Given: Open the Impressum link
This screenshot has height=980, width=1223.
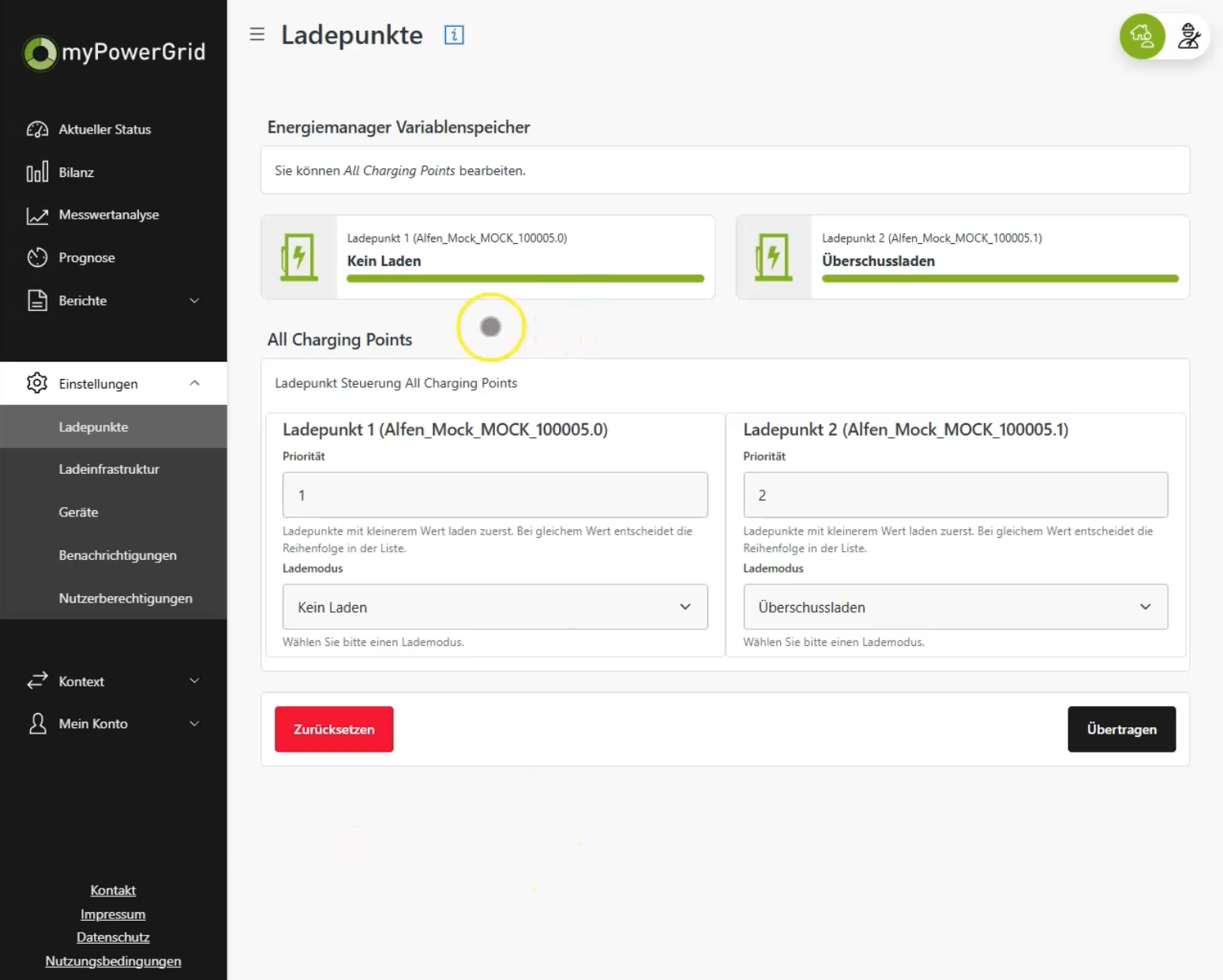Looking at the screenshot, I should click(113, 914).
